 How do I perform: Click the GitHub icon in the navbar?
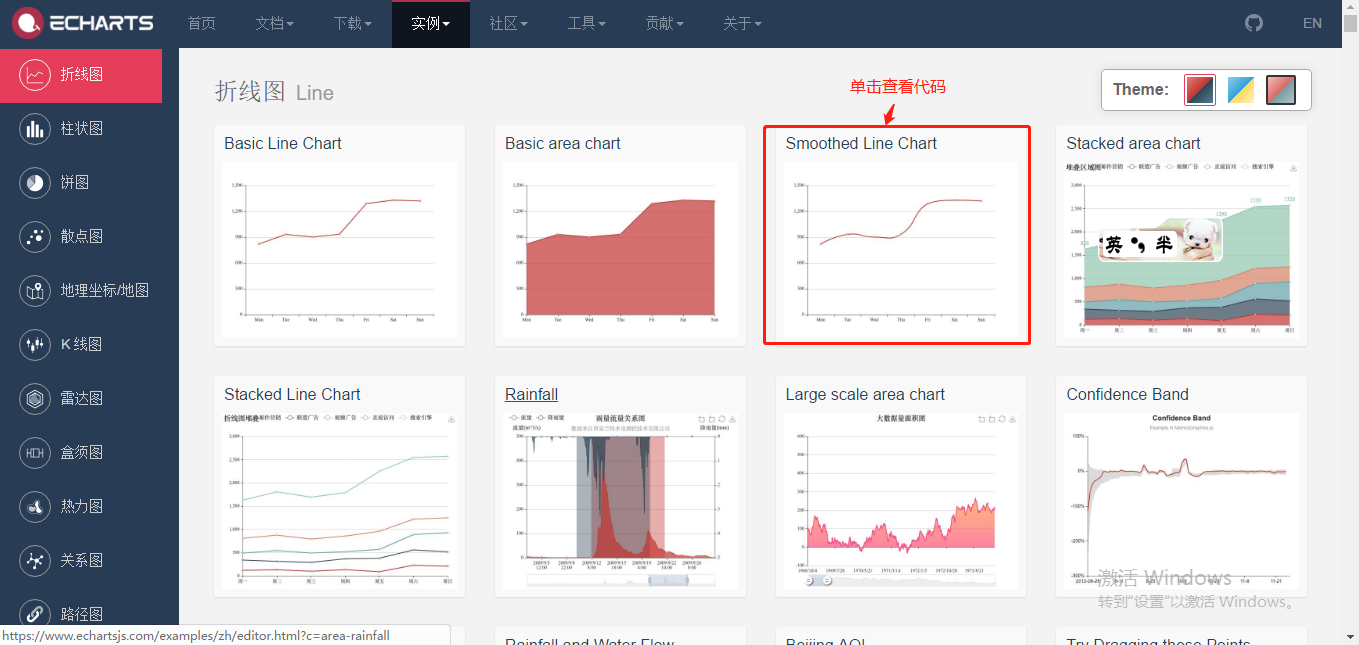tap(1253, 22)
